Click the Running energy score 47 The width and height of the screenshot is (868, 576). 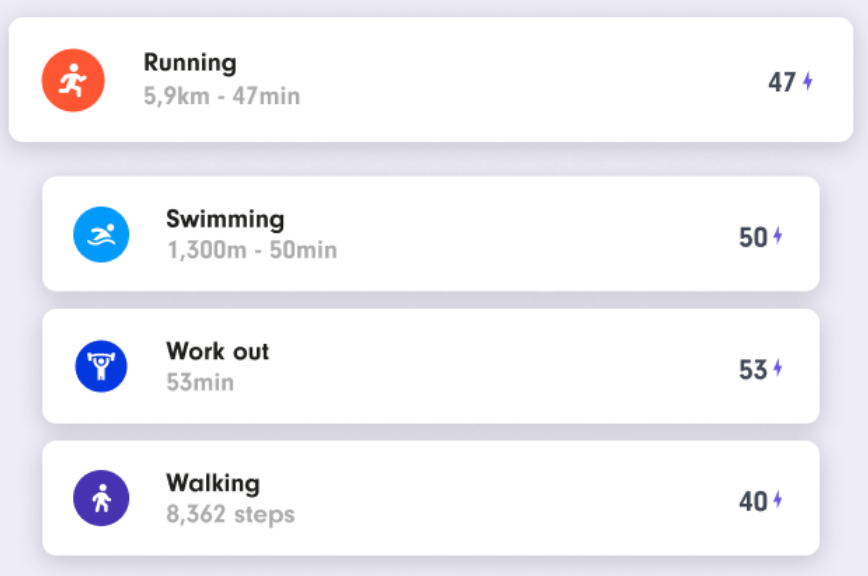click(781, 82)
